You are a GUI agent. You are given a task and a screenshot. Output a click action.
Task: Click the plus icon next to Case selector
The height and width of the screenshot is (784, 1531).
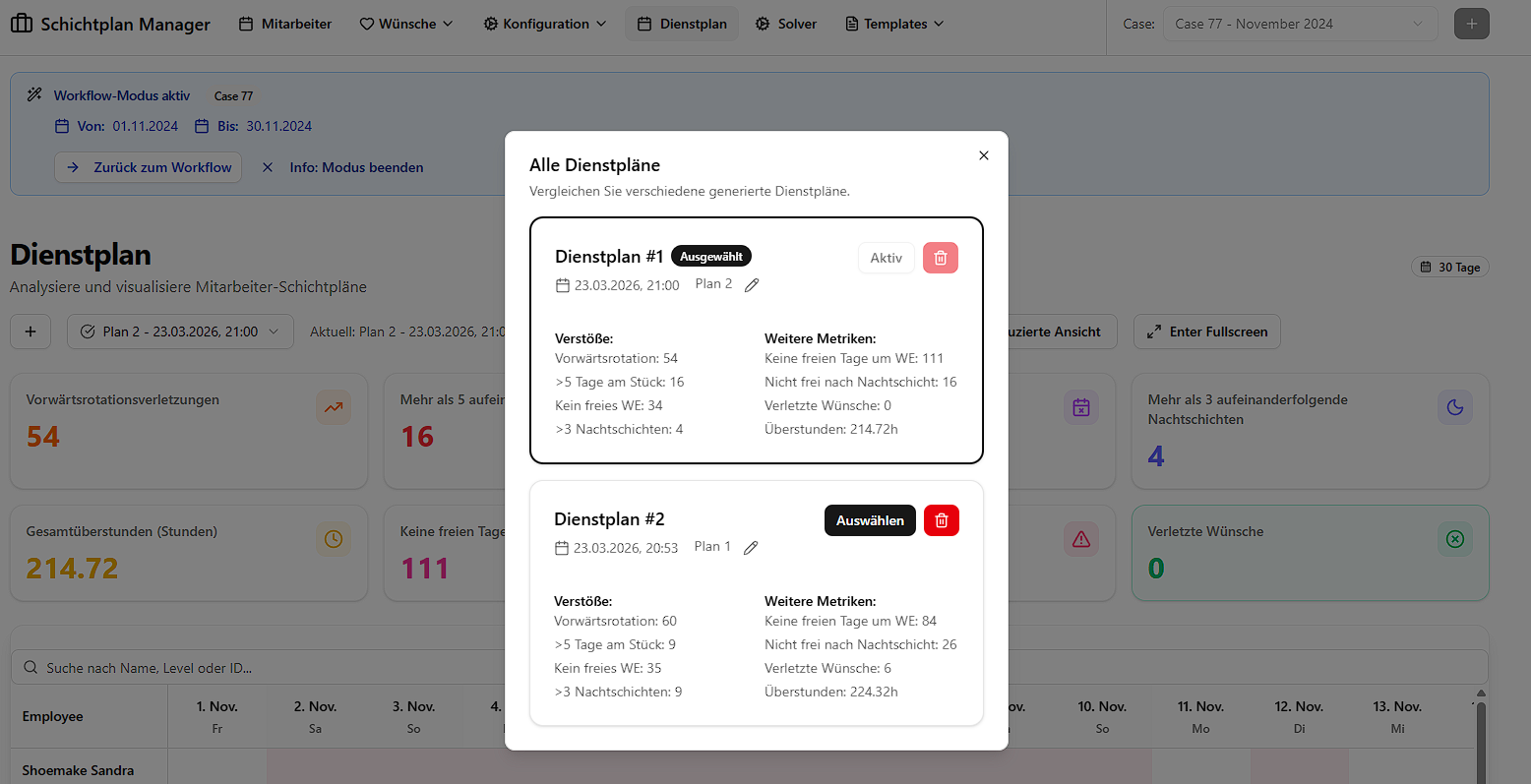[x=1471, y=24]
